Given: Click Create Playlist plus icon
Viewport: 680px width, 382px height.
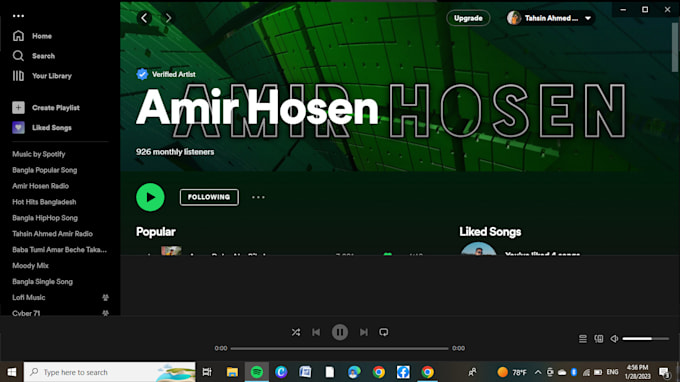Looking at the screenshot, I should click(x=18, y=108).
